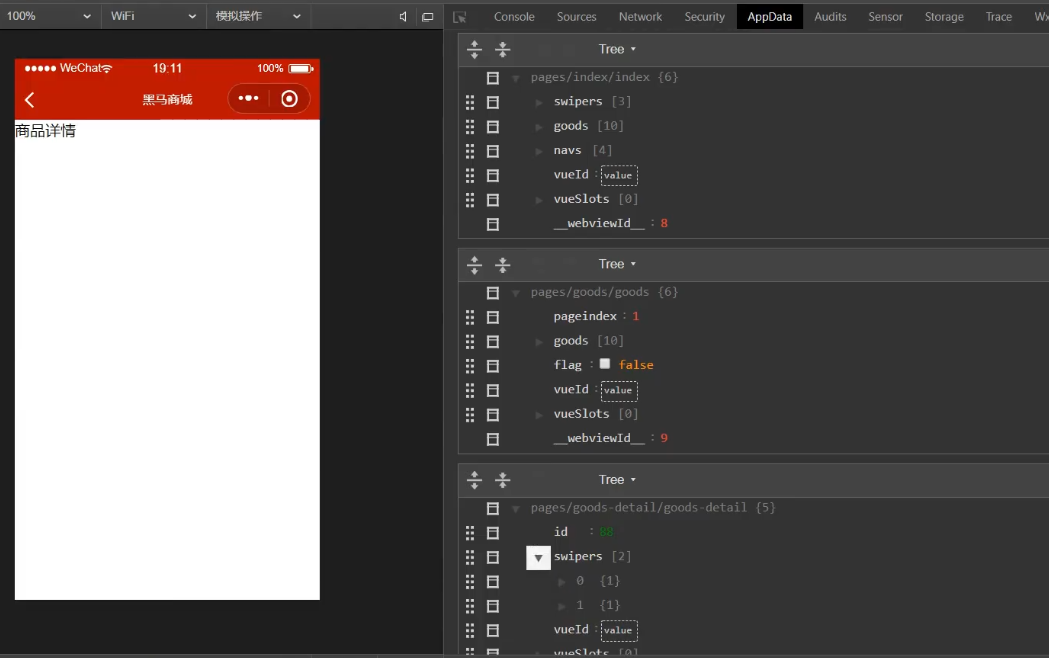Click the drag handle of the navs row
The image size is (1049, 658).
[470, 150]
